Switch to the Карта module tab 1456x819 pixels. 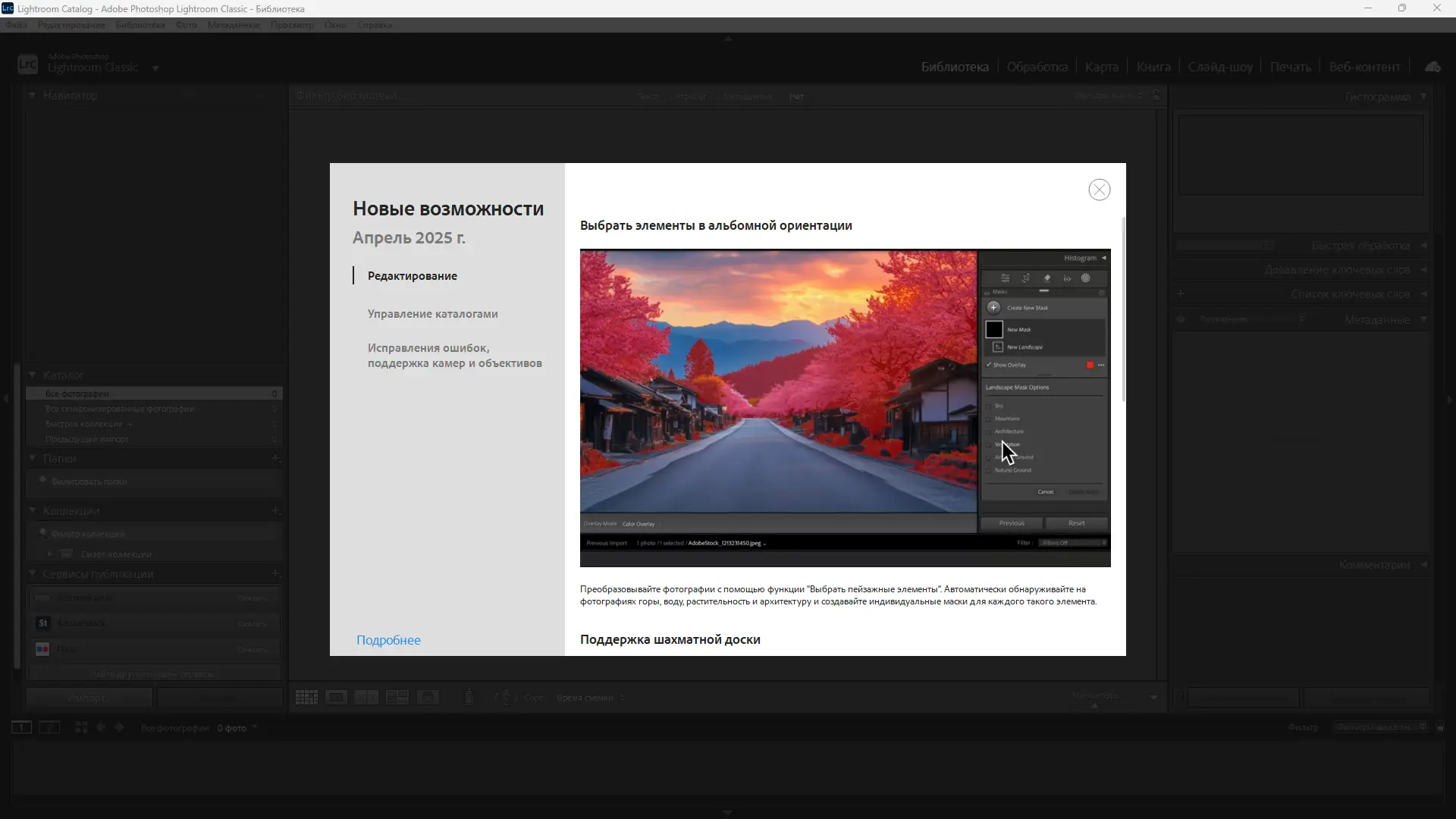coord(1101,67)
